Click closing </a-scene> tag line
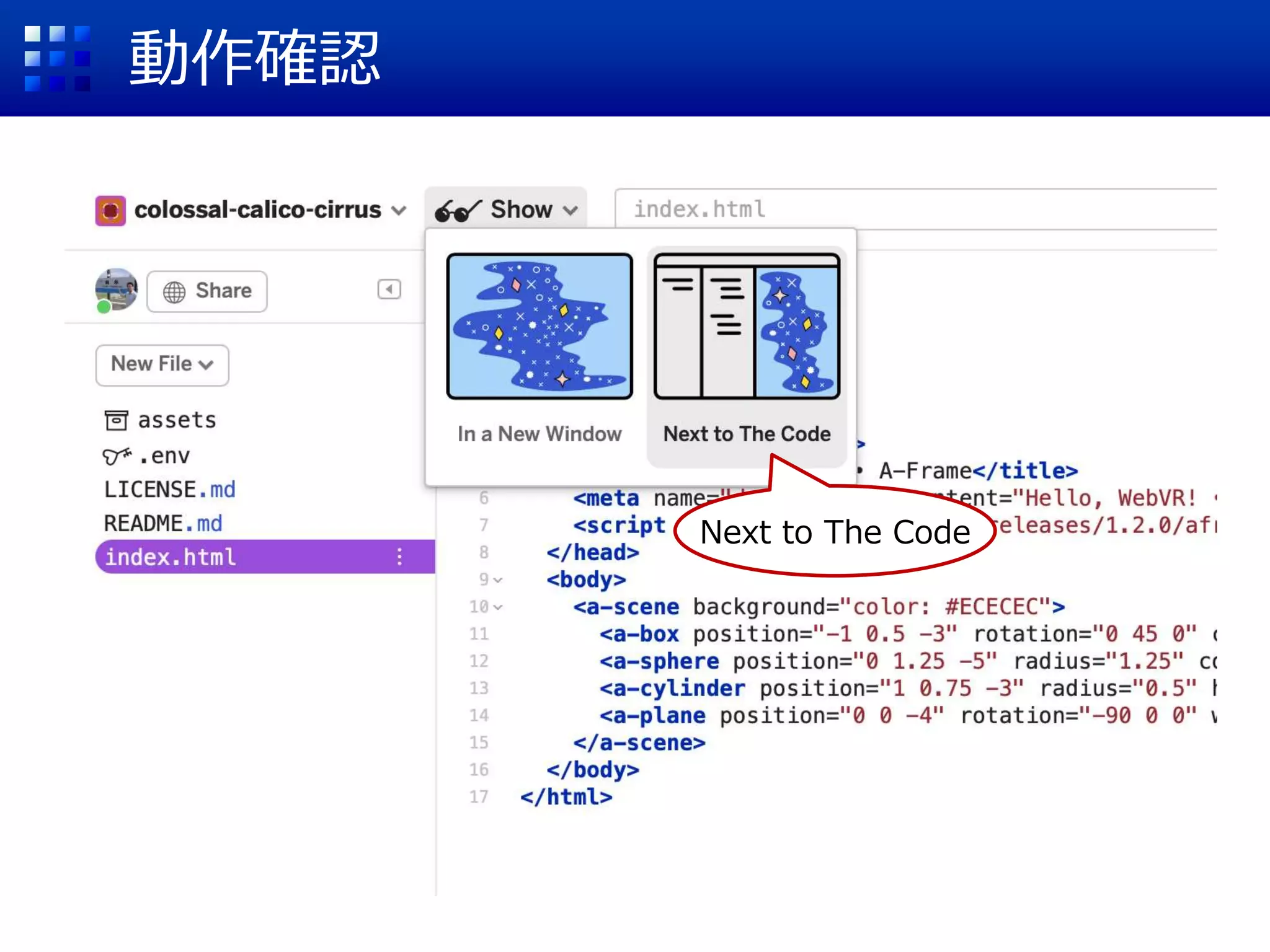The image size is (1270, 952). pyautogui.click(x=639, y=743)
